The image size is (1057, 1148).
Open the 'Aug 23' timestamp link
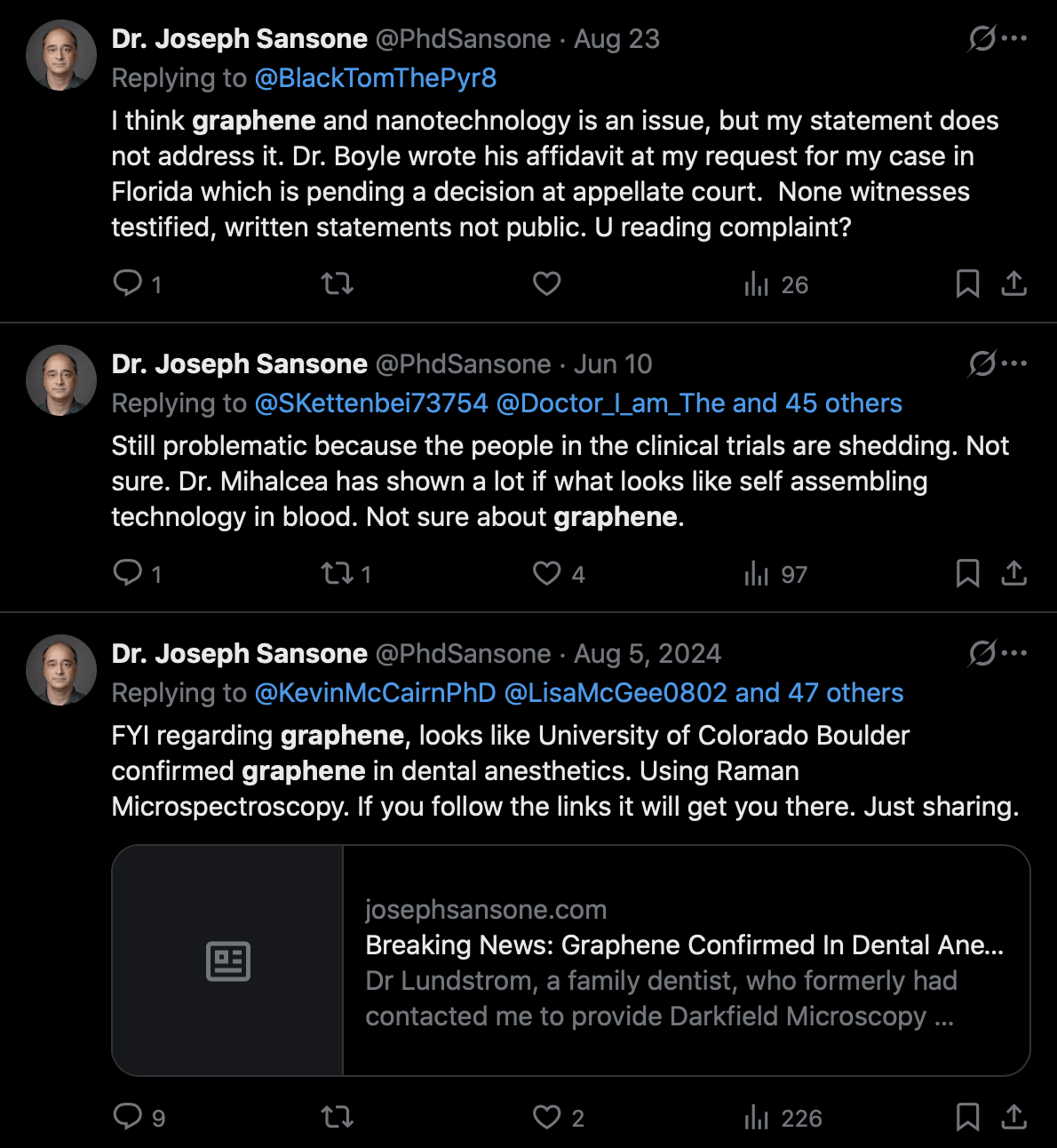[616, 39]
